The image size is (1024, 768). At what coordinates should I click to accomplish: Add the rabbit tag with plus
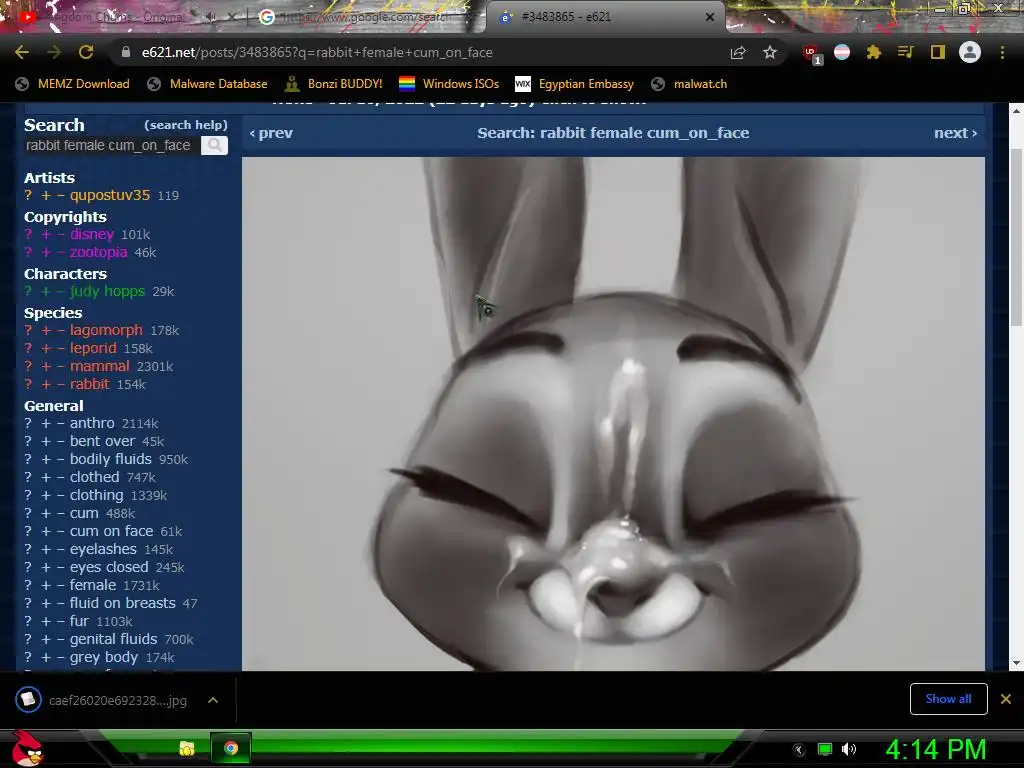coord(46,385)
